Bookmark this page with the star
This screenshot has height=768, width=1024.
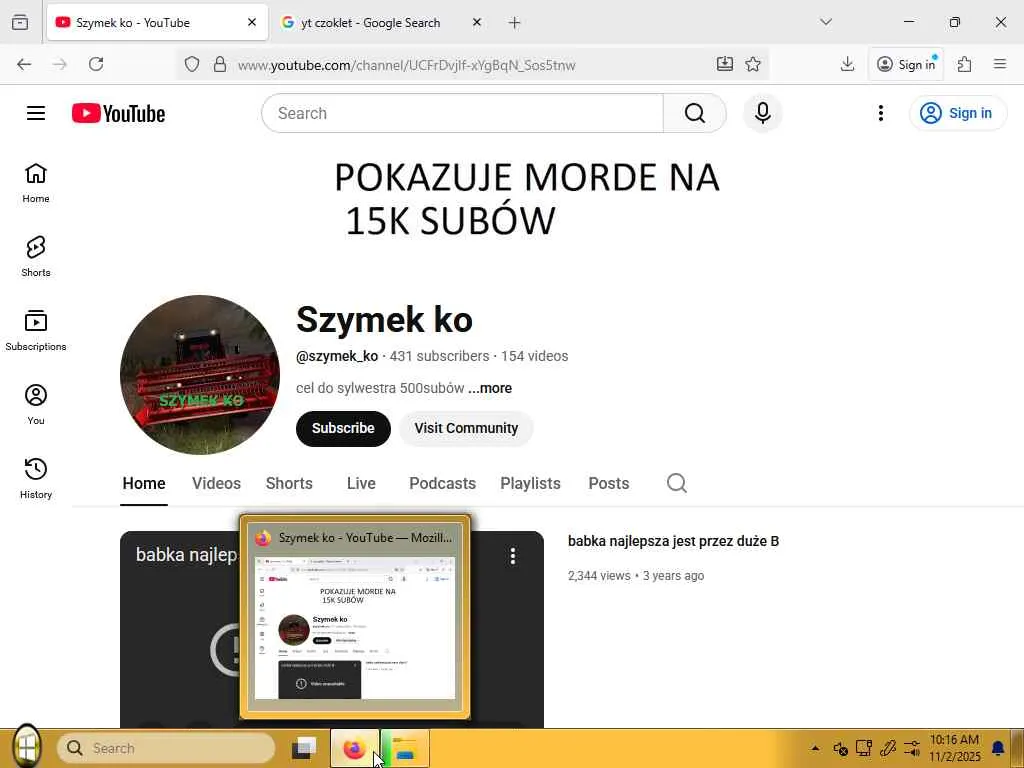[x=753, y=64]
